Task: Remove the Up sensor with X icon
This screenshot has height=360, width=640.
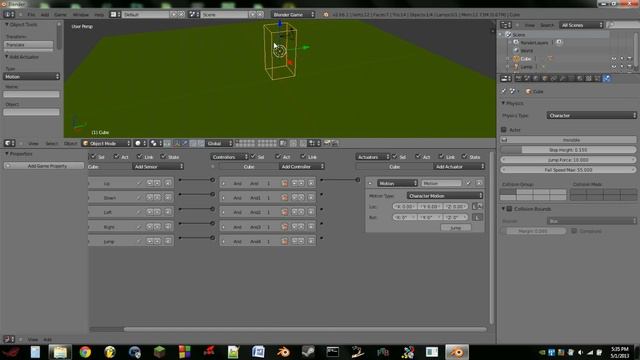Action: [x=168, y=183]
